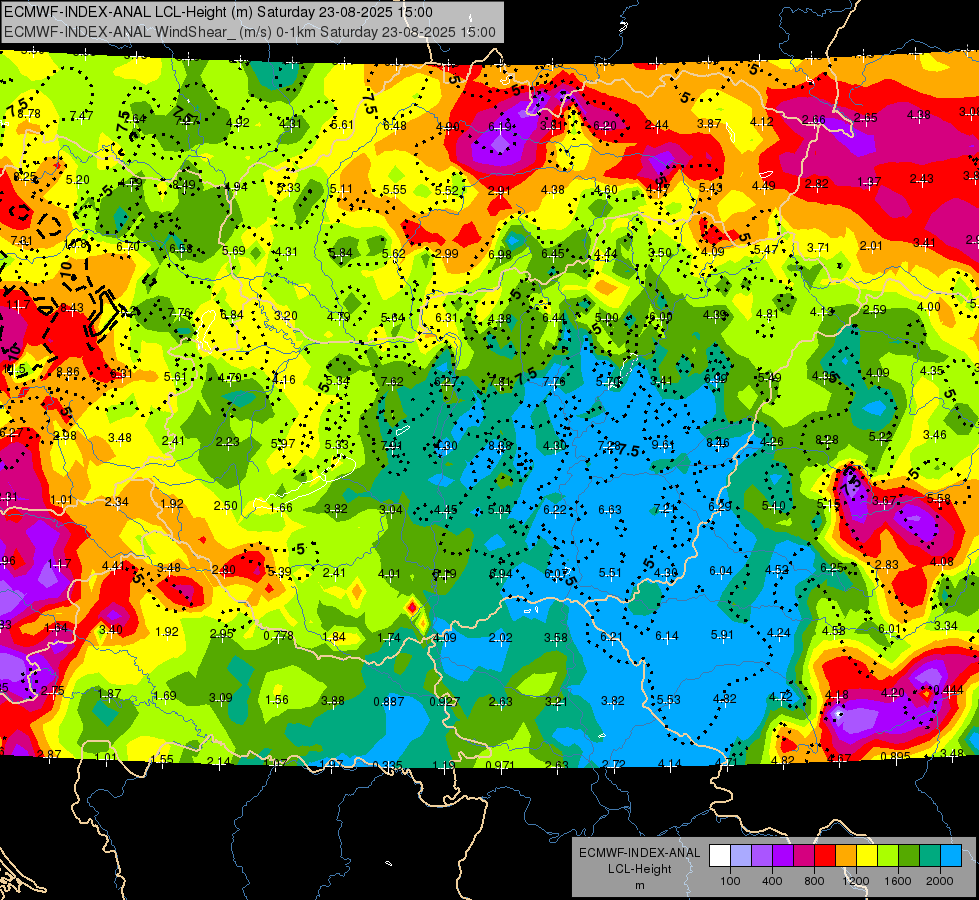
Task: Click the 1.56 wind shear value
Action: coord(277,700)
